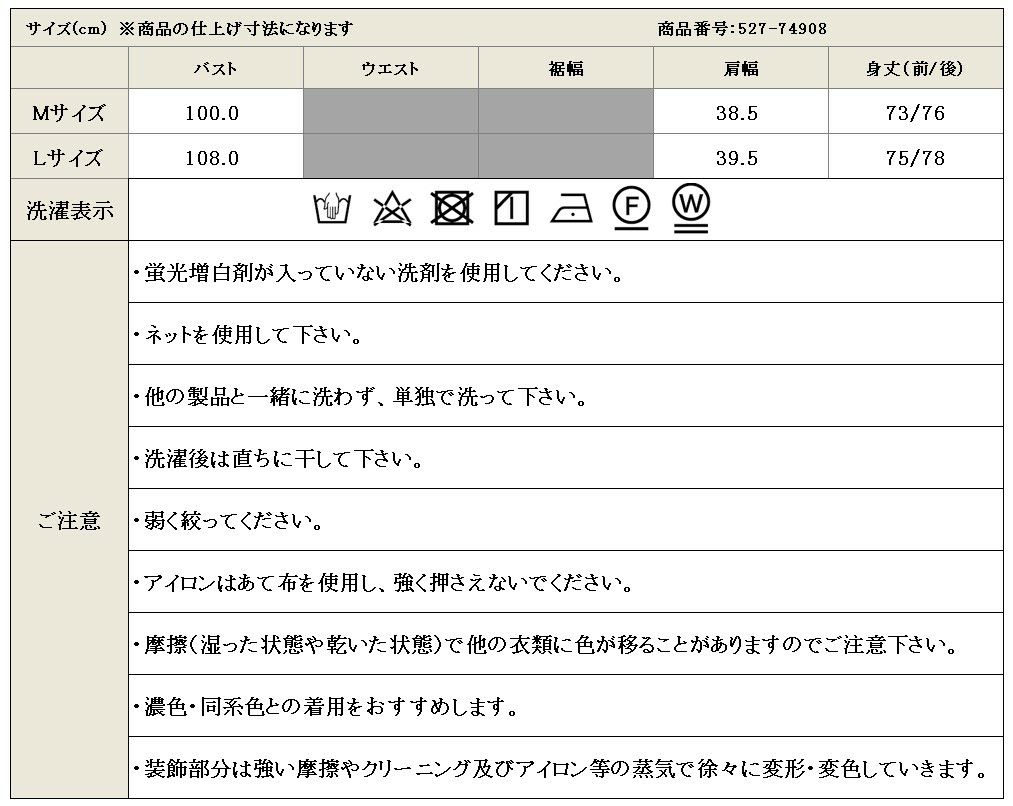Click the hand wash laundry symbol
This screenshot has height=806, width=1013.
click(331, 208)
